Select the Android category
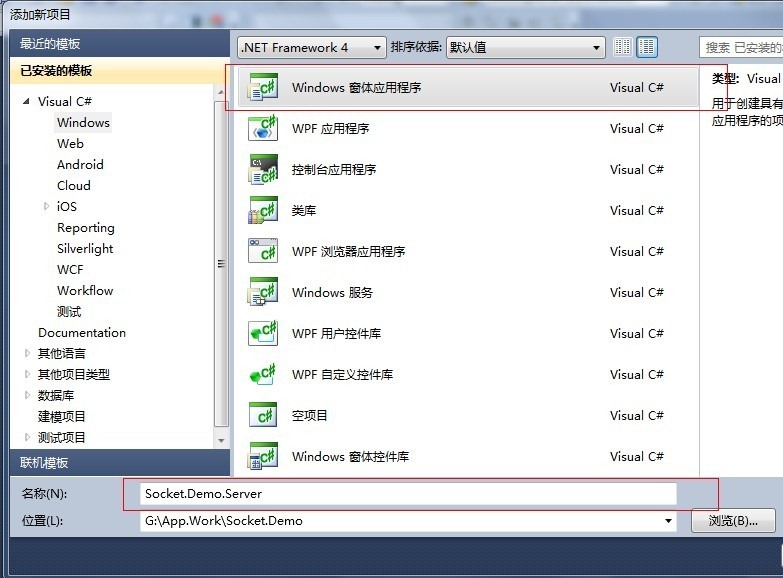 (80, 164)
